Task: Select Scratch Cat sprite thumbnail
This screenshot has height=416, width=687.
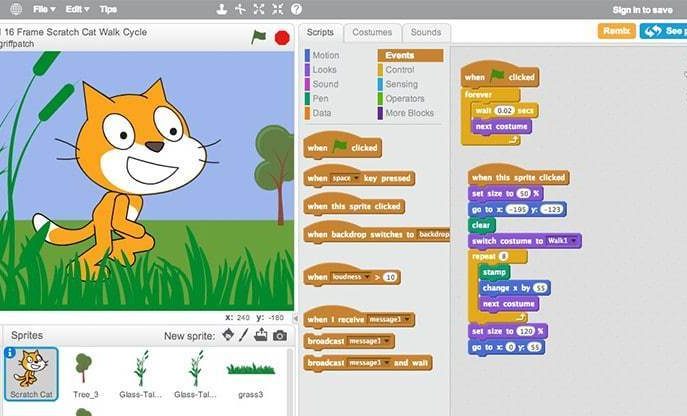Action: coord(31,373)
